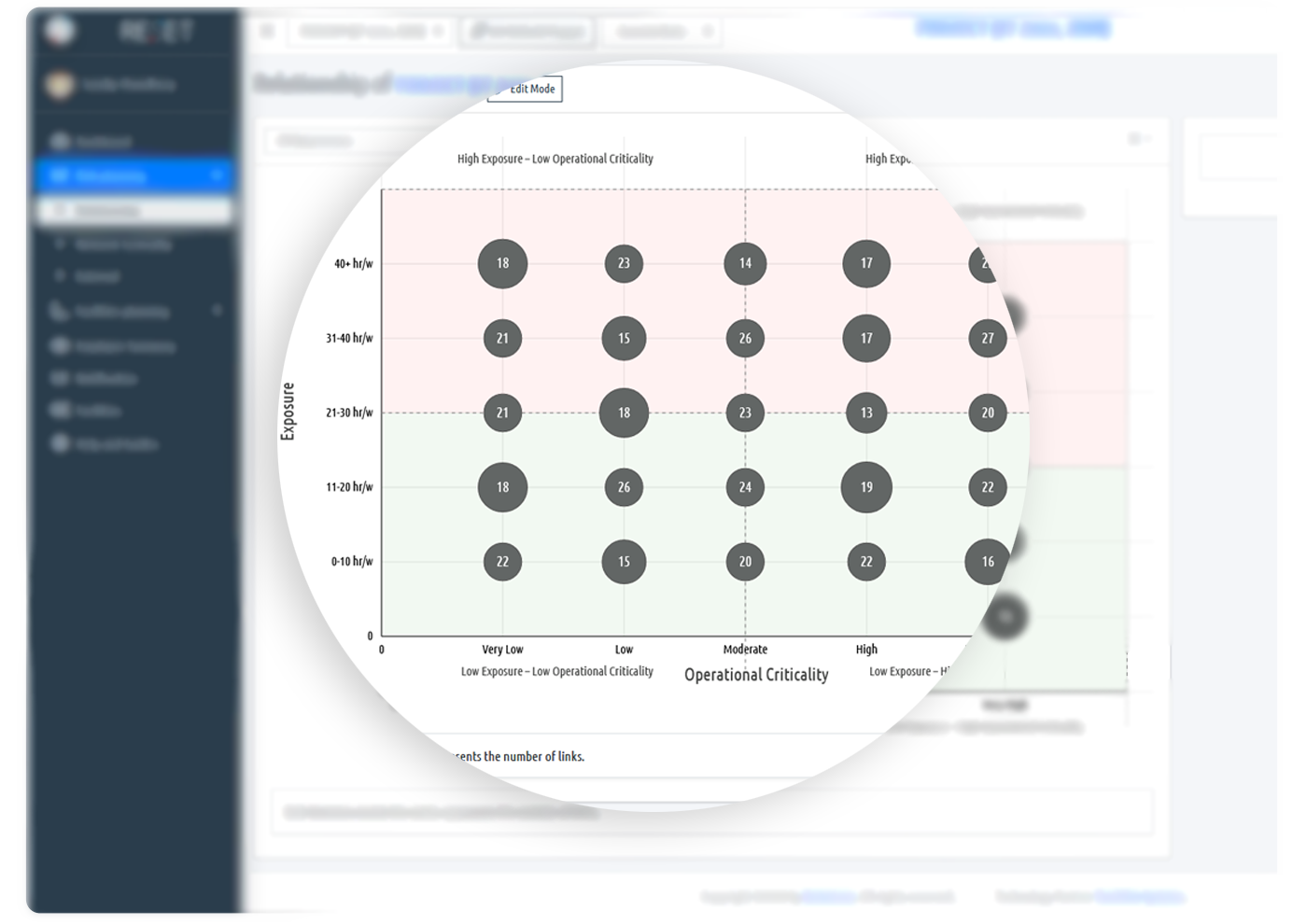The height and width of the screenshot is (924, 1307).
Task: Click the bubble labeled 27
Action: tap(988, 338)
